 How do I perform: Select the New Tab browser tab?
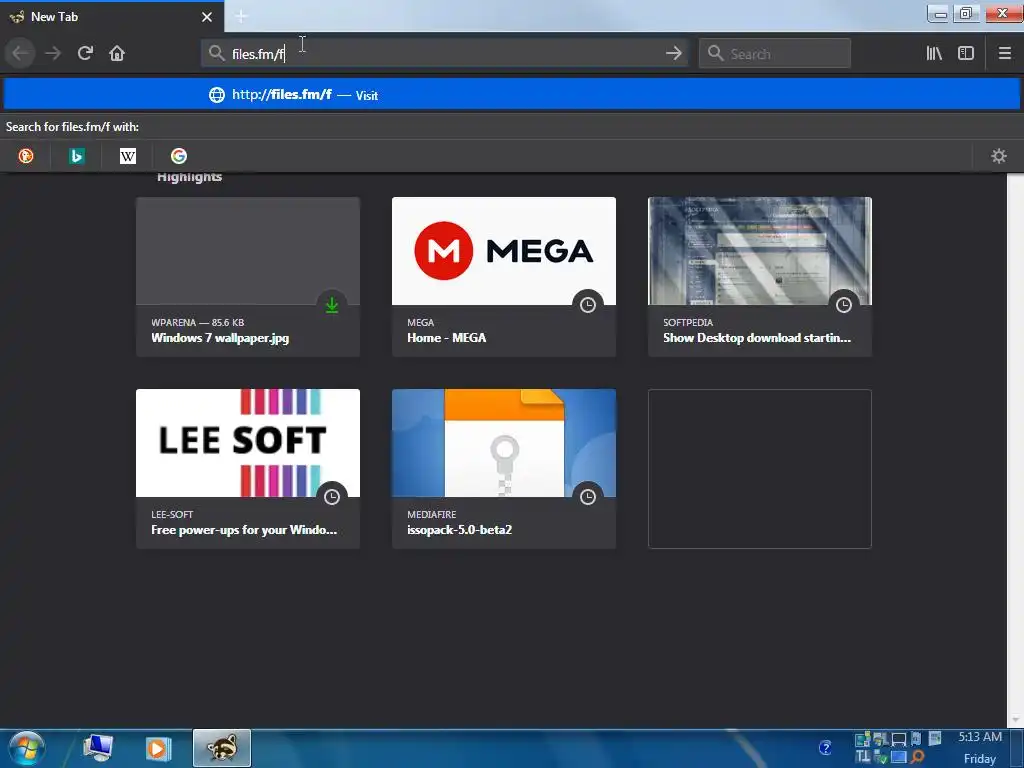pos(112,17)
